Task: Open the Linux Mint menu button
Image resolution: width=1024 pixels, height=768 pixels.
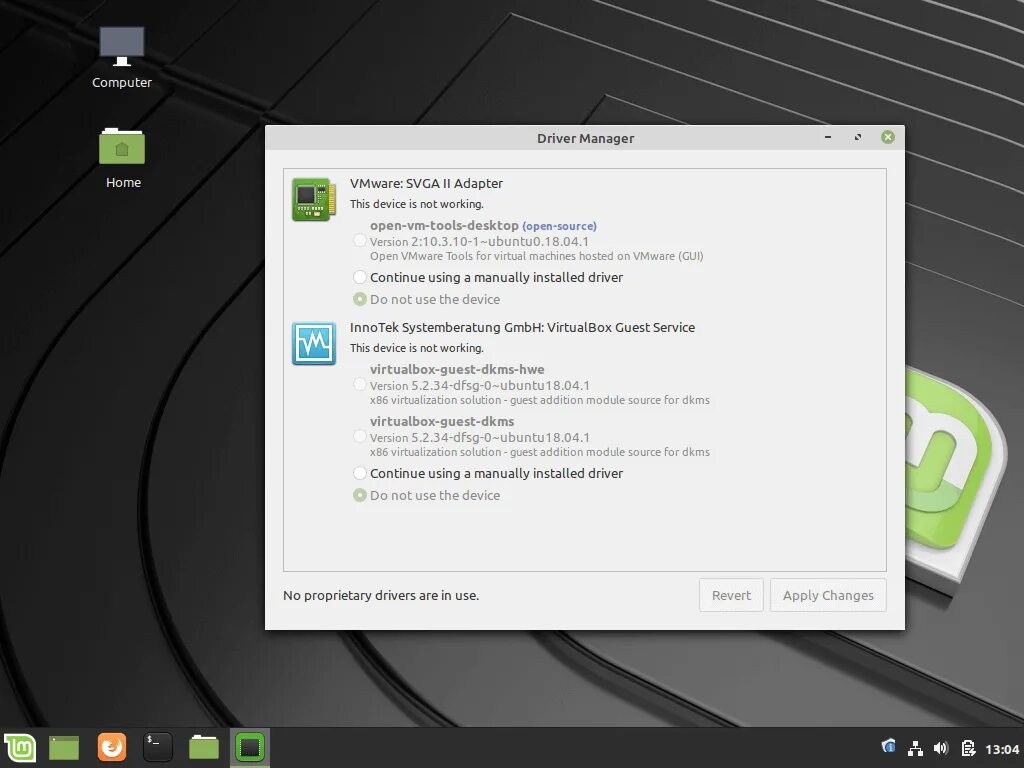Action: tap(20, 747)
